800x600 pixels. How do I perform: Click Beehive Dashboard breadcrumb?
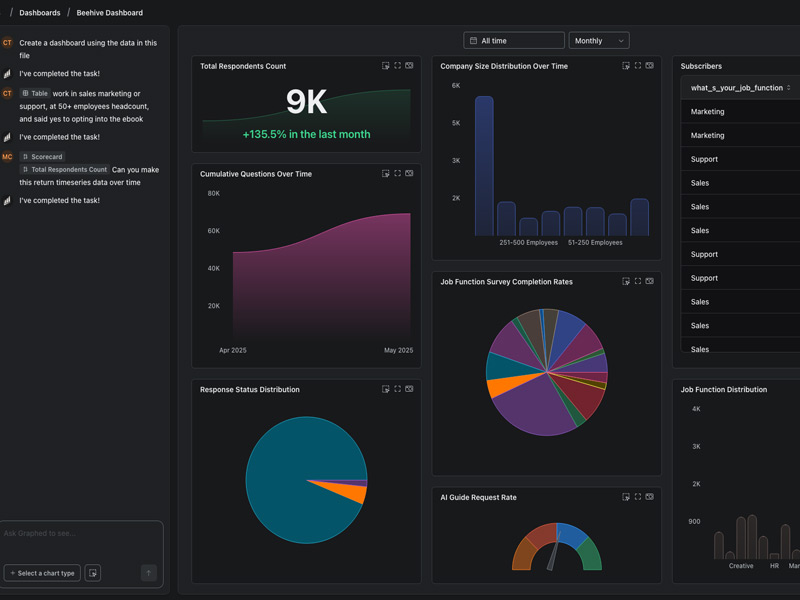110,13
